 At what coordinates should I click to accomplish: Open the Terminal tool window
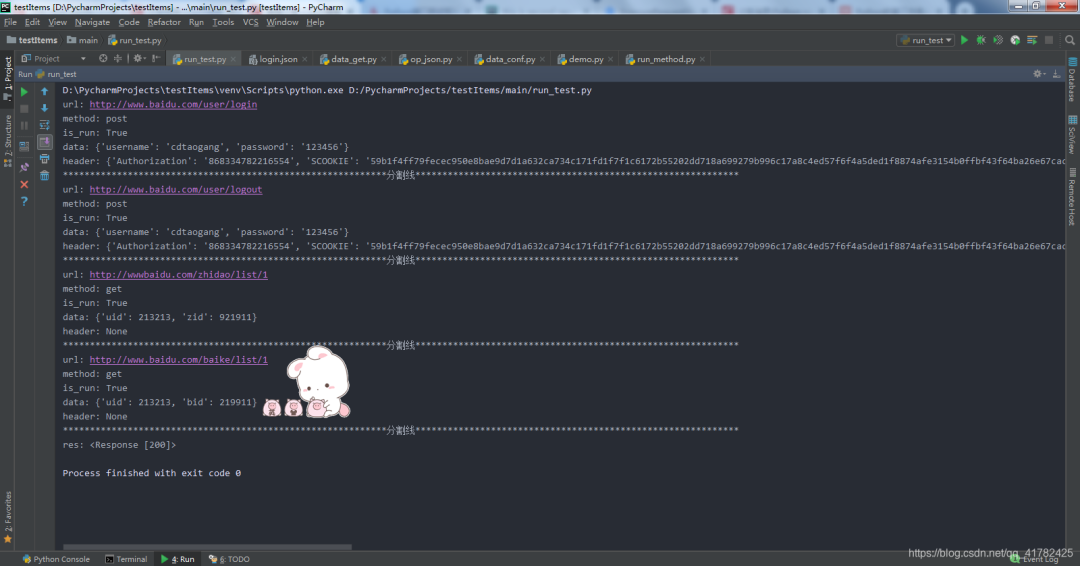tap(126, 559)
